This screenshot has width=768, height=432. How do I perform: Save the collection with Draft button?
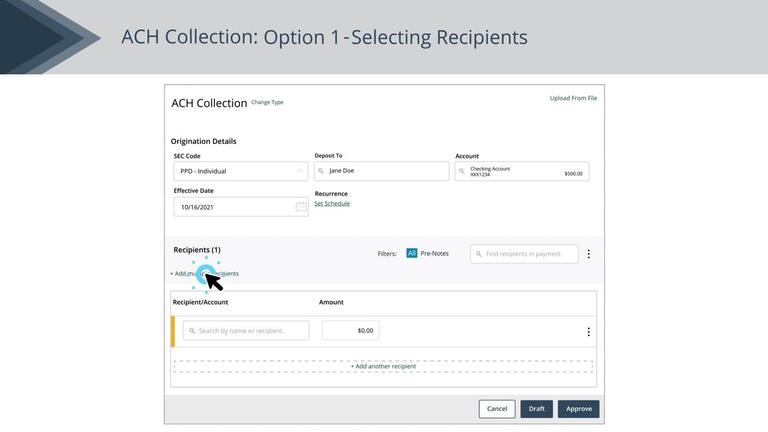(x=536, y=409)
